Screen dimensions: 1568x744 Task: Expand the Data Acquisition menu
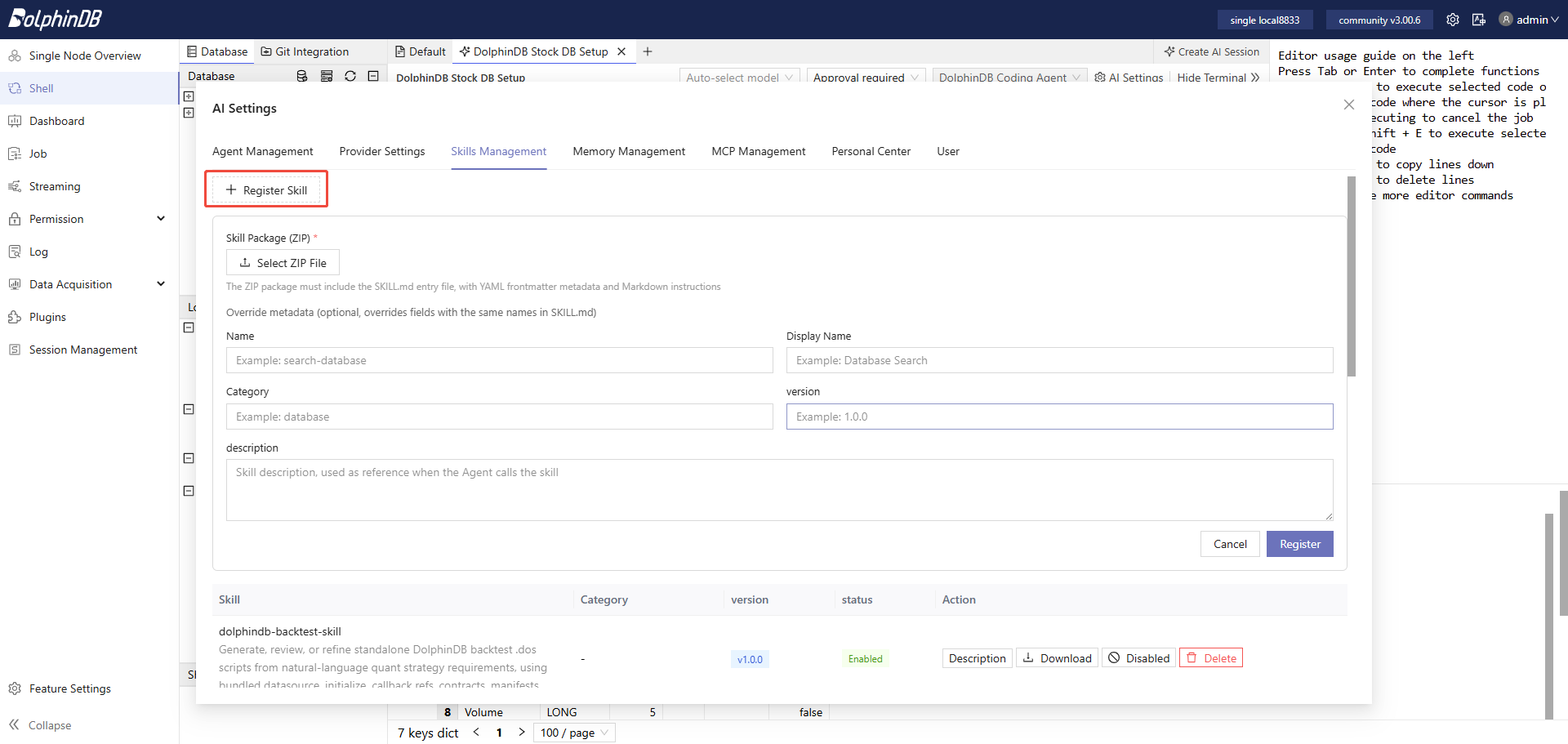tap(89, 284)
